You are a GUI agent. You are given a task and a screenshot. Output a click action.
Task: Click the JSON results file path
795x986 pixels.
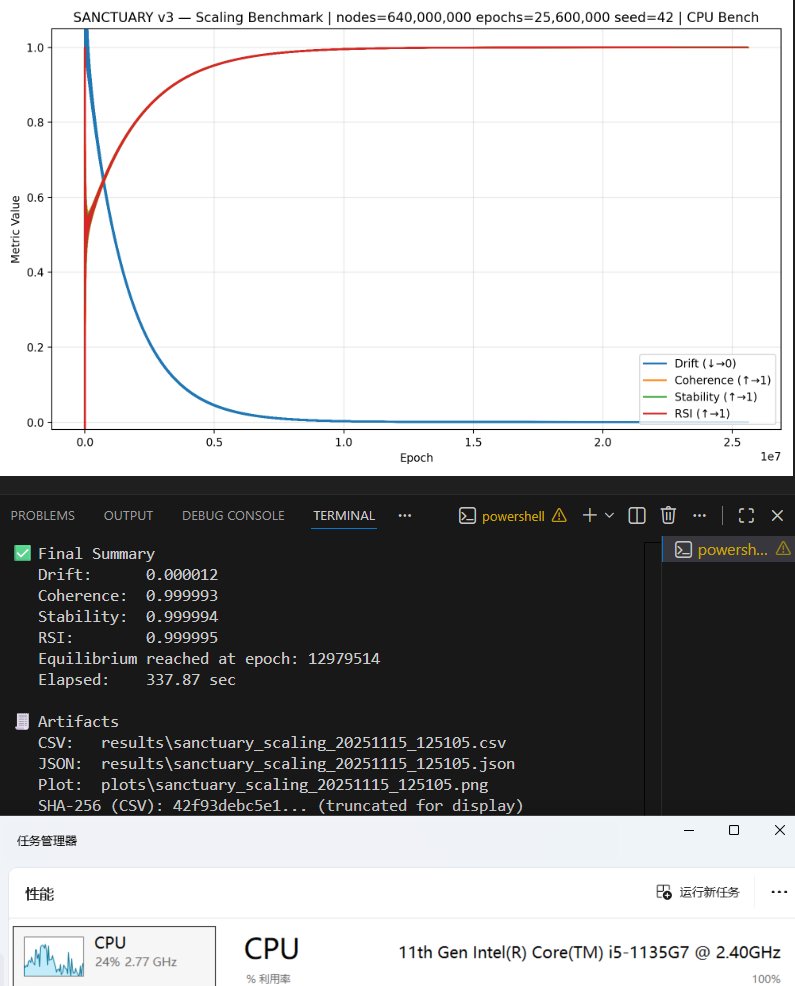pos(308,763)
